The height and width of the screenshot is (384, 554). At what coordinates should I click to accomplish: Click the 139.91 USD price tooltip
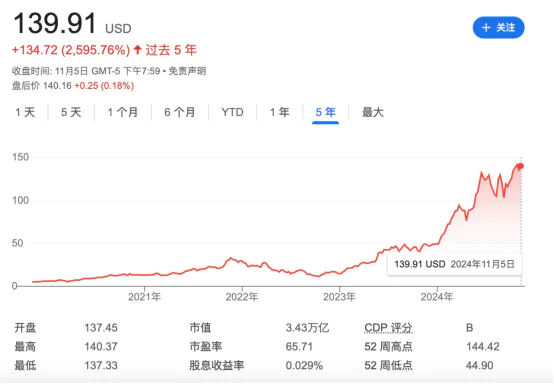[454, 264]
